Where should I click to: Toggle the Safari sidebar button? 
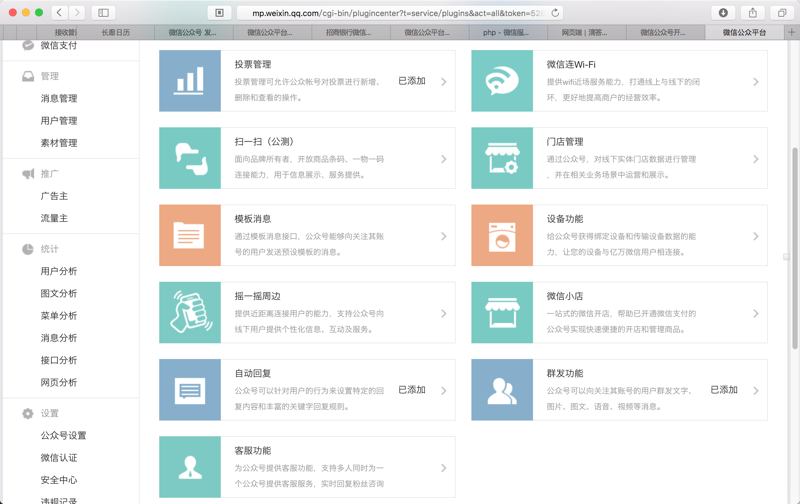coord(103,13)
